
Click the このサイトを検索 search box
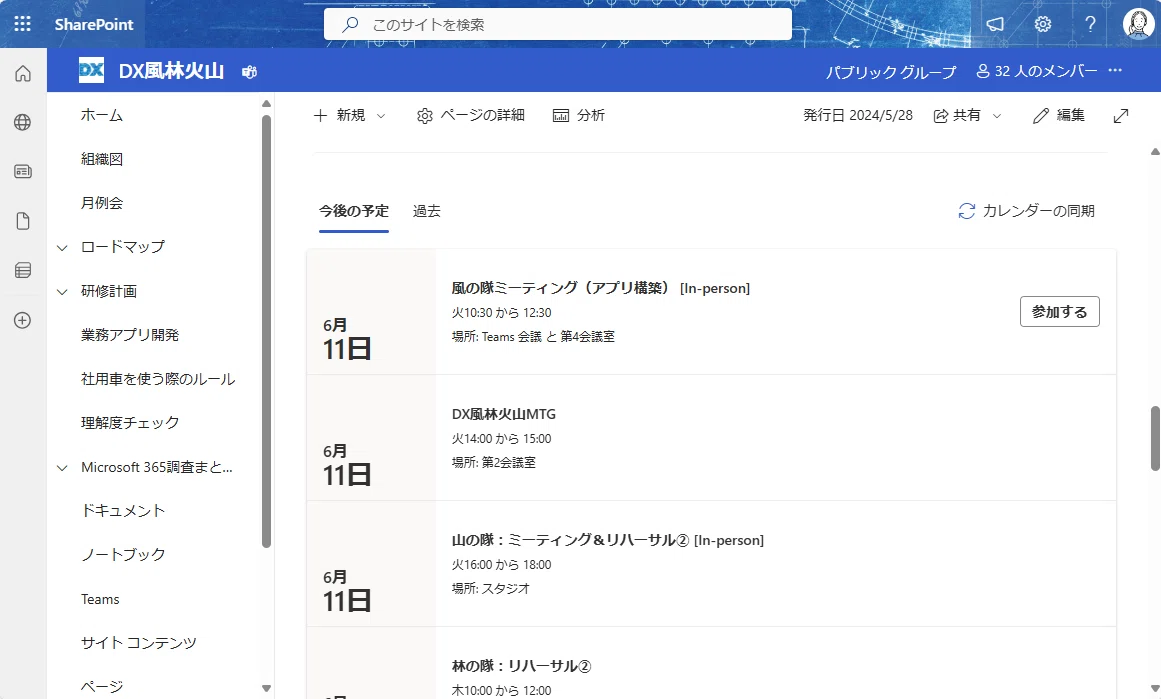[558, 24]
